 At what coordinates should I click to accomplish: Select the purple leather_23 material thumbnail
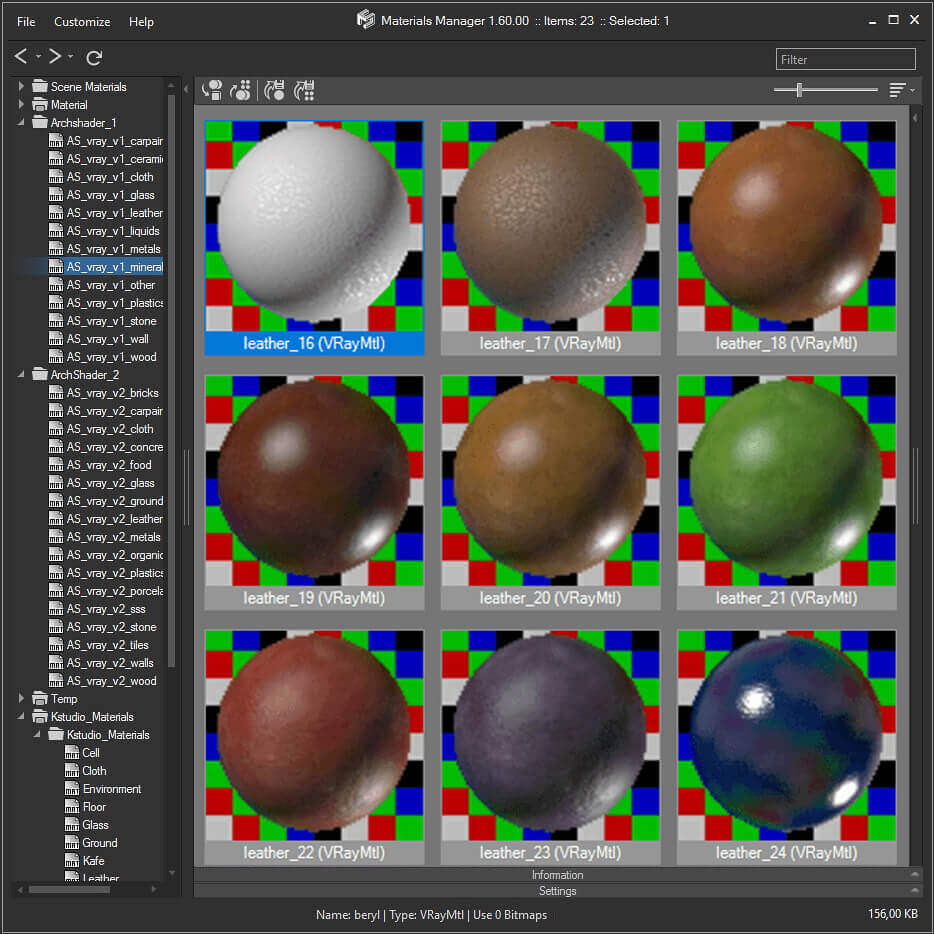point(550,747)
